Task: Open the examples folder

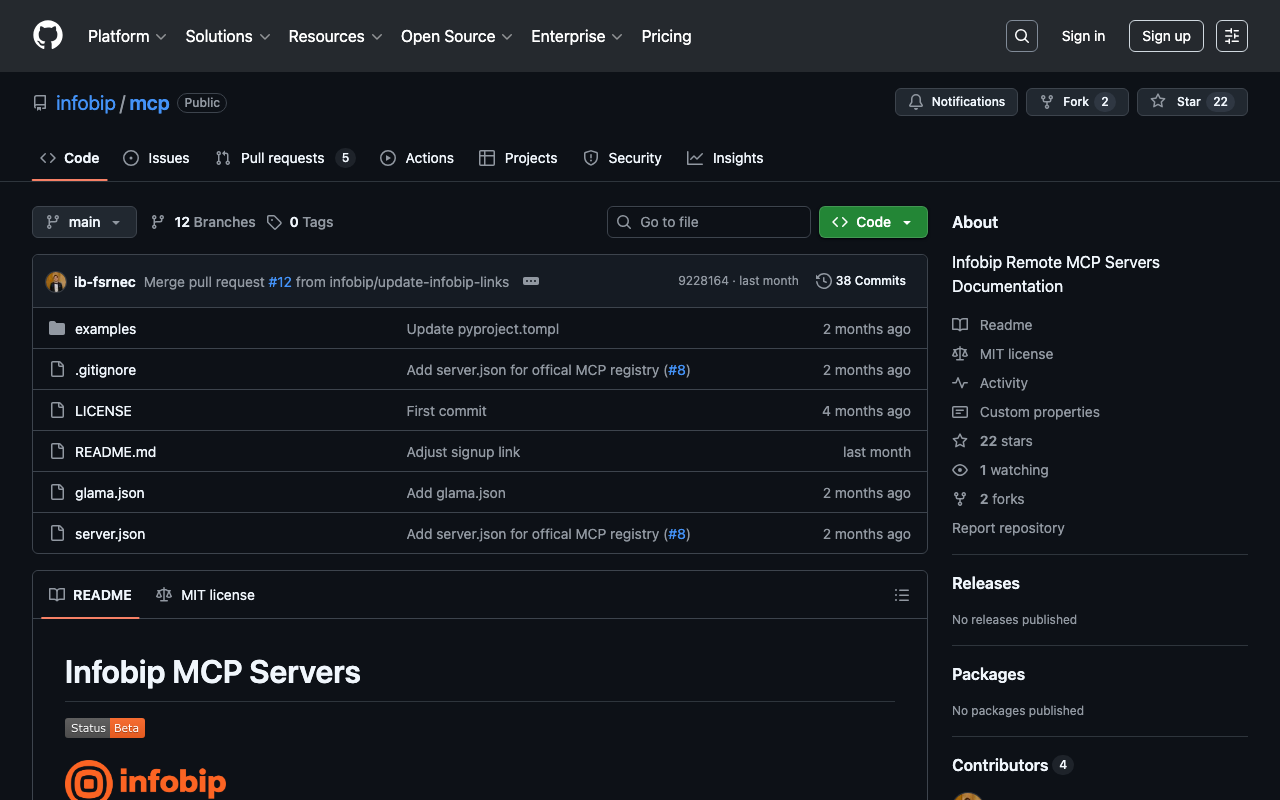Action: click(x=105, y=329)
